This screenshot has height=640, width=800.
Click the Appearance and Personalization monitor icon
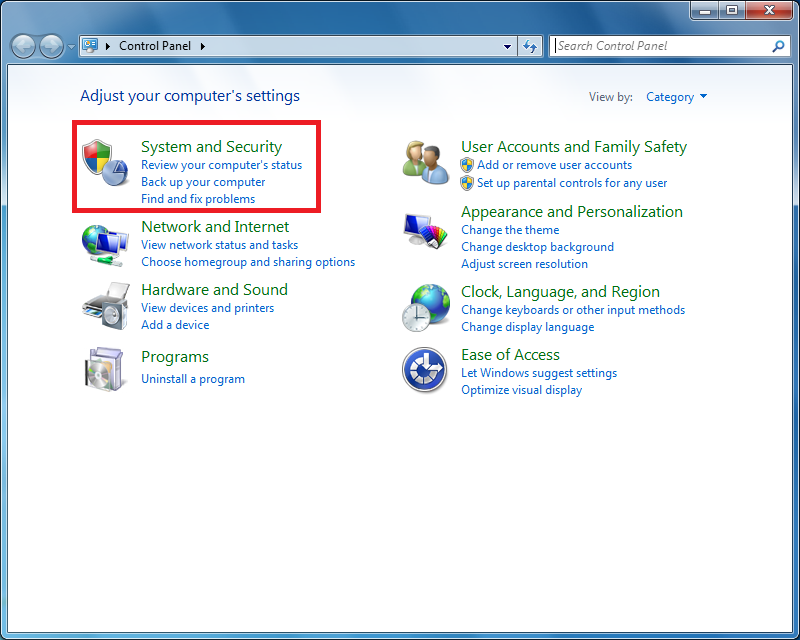[425, 231]
